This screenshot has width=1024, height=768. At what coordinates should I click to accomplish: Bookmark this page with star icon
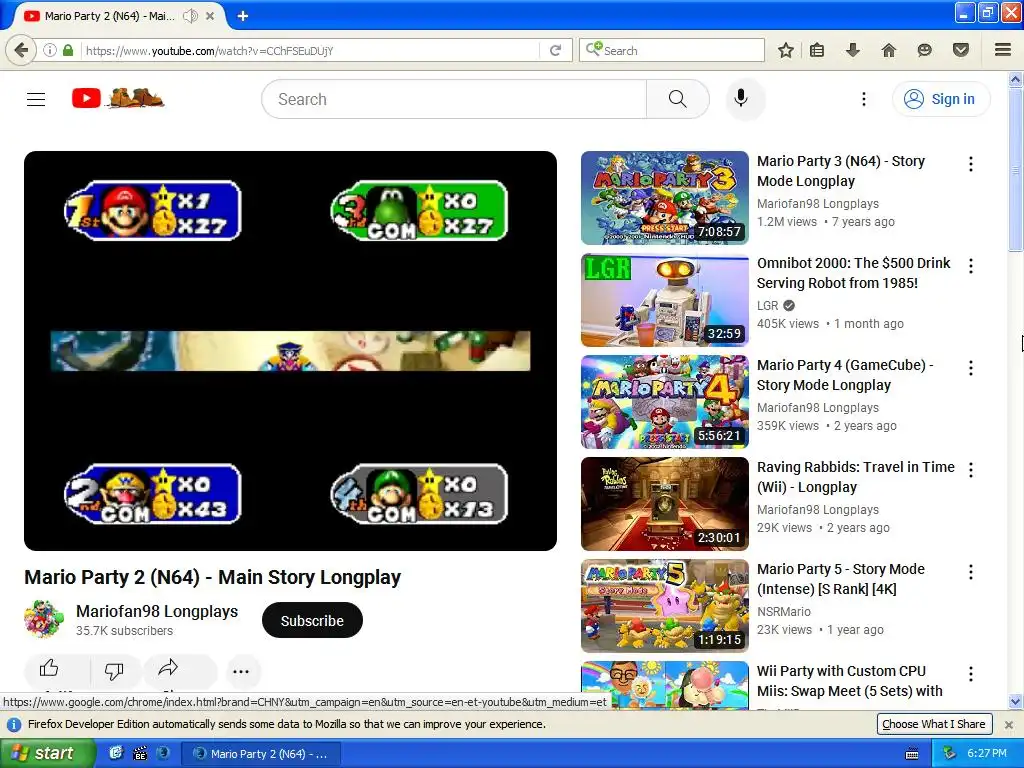(x=786, y=50)
